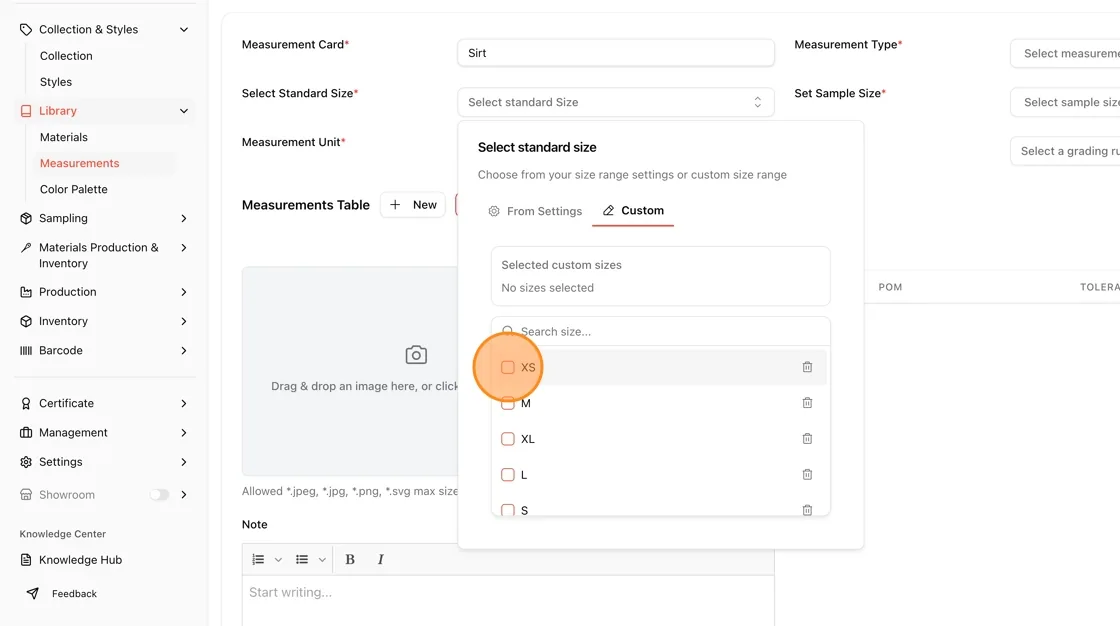The width and height of the screenshot is (1120, 626).
Task: Open Measurements under Library
Action: [x=79, y=163]
